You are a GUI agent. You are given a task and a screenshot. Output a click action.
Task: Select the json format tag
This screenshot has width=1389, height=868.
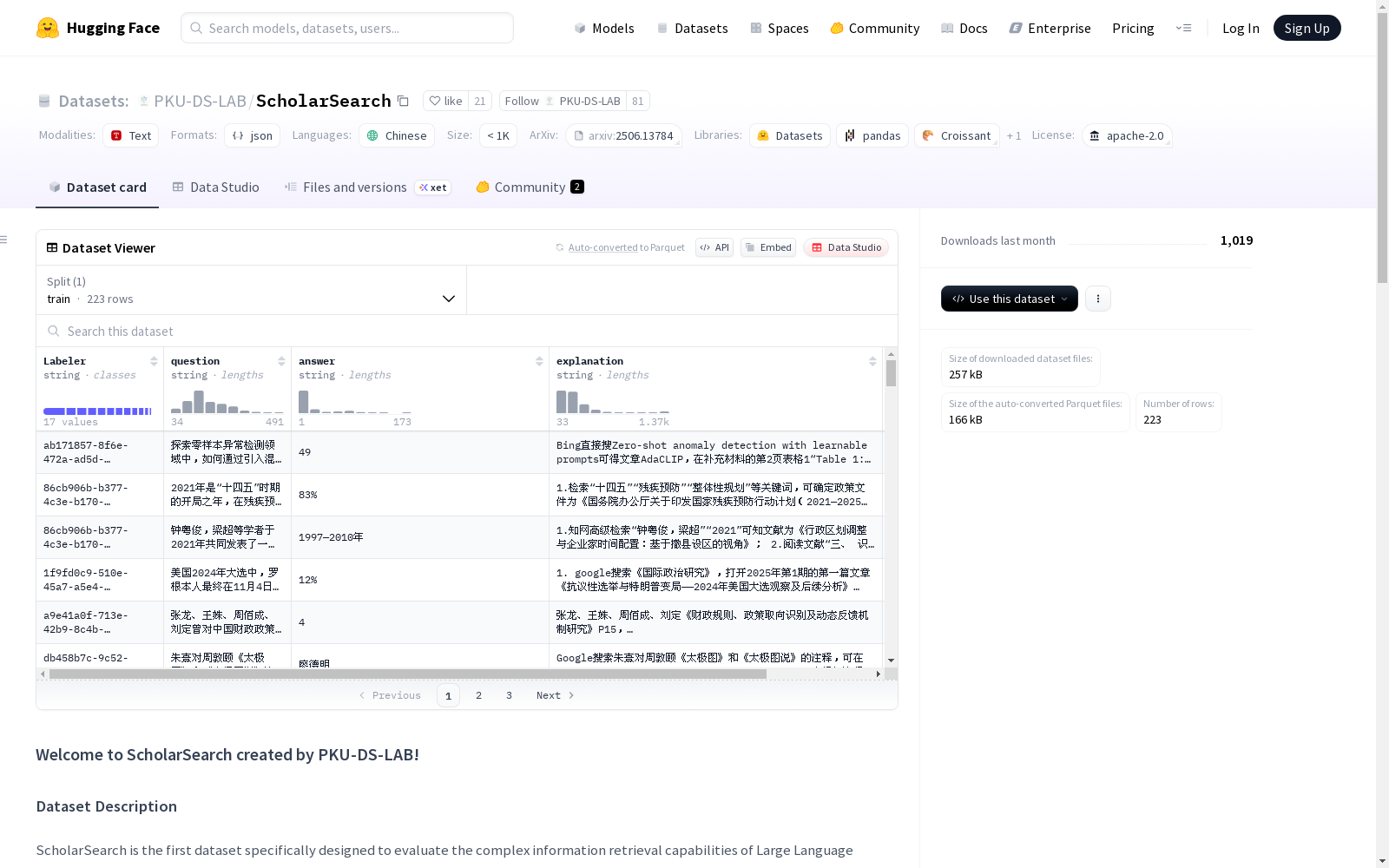coord(253,135)
